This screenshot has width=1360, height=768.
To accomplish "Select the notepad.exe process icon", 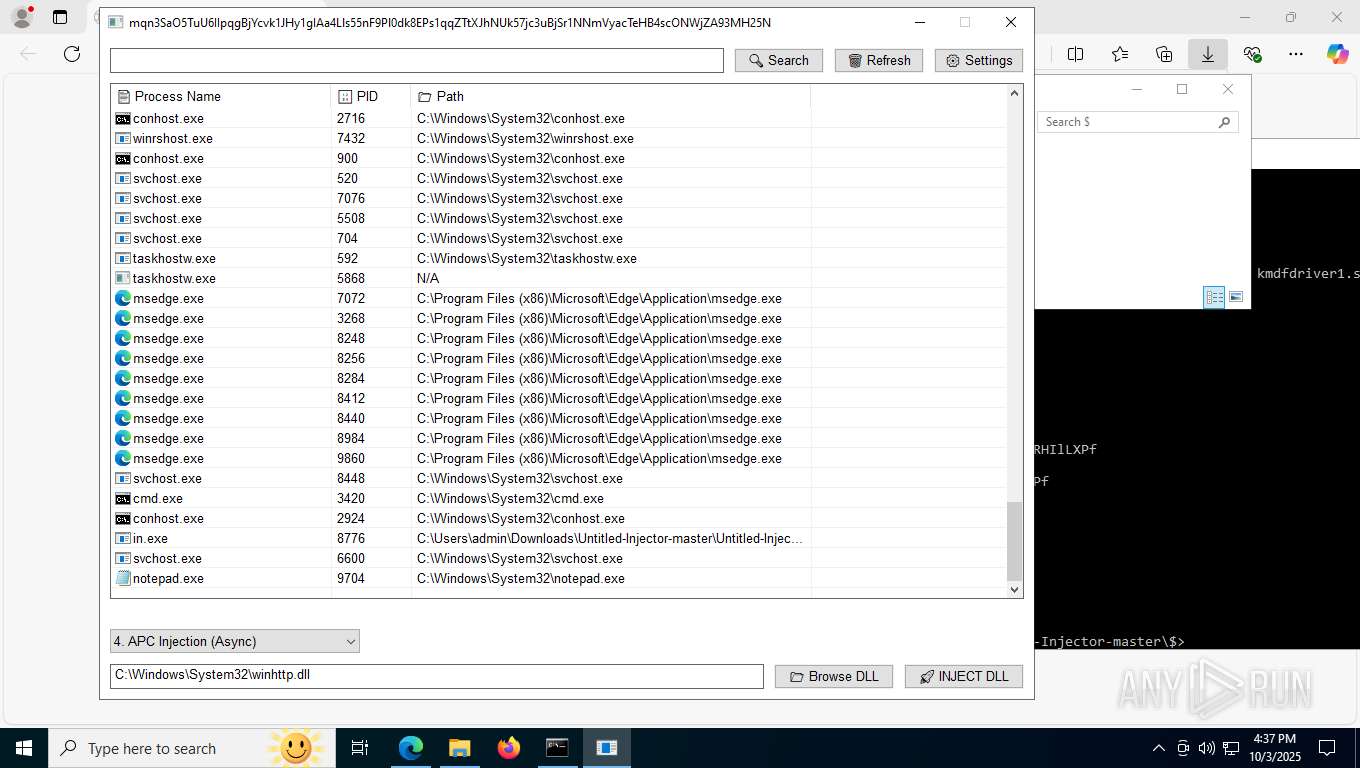I will [123, 578].
